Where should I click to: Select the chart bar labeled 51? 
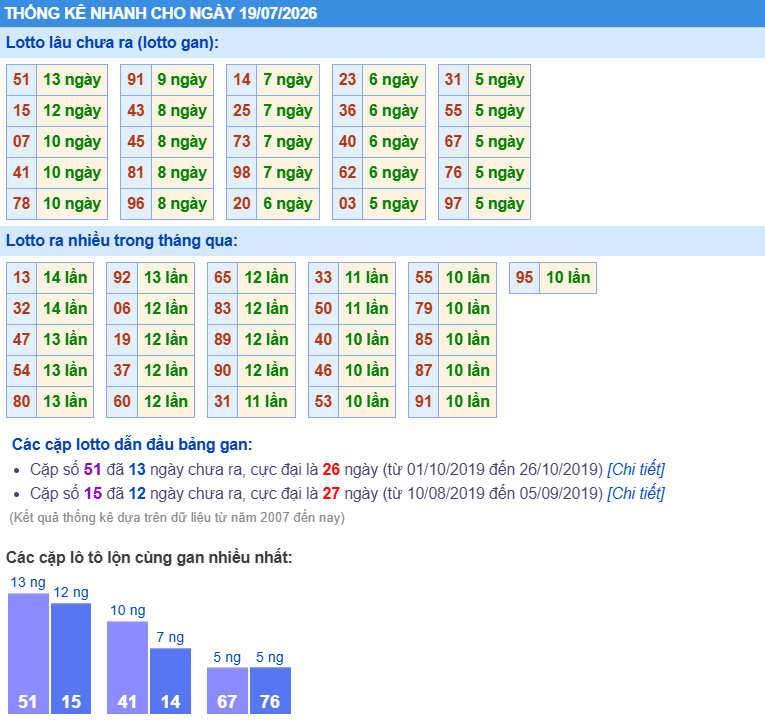click(28, 653)
